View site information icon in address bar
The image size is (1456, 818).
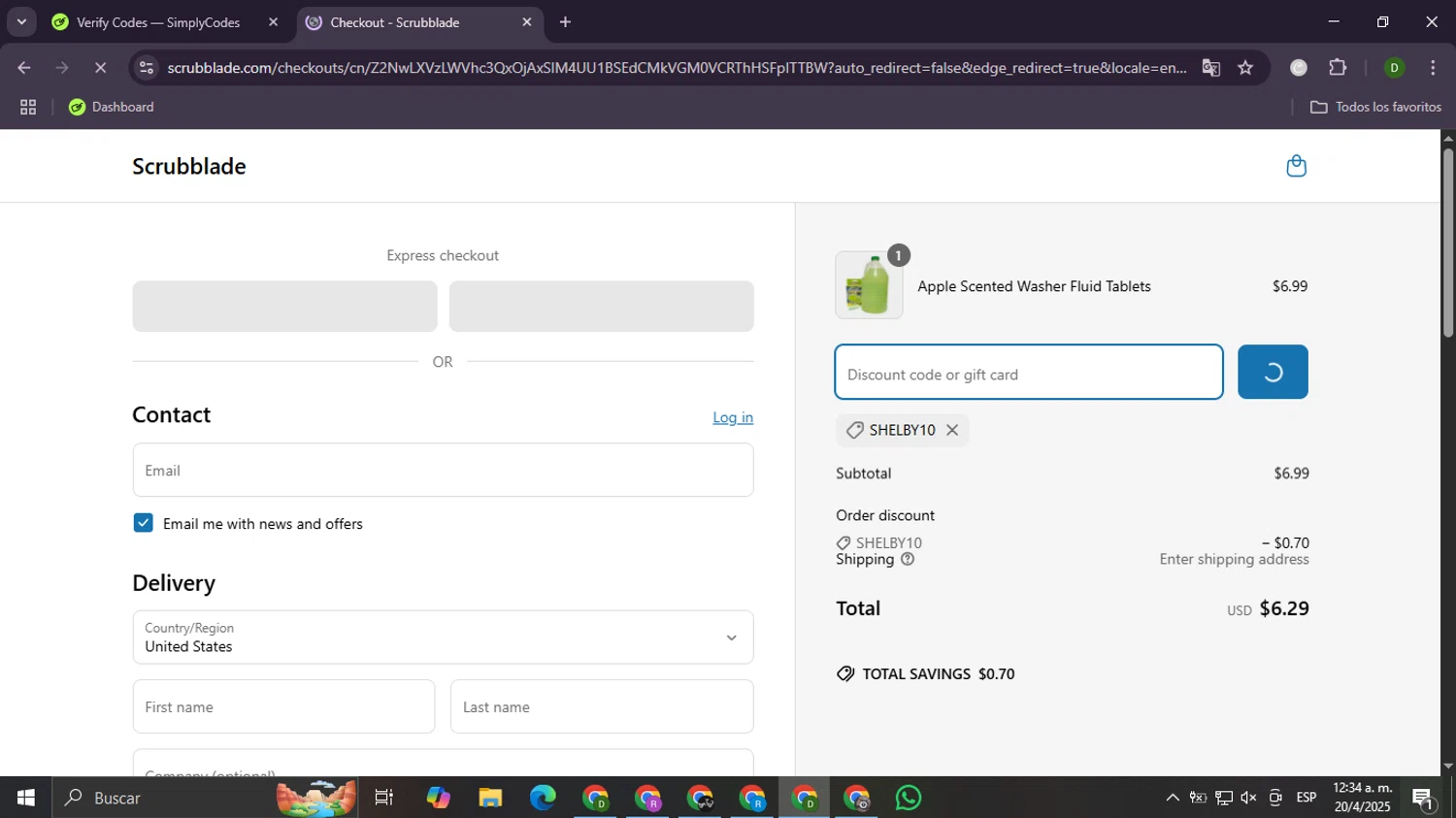147,68
